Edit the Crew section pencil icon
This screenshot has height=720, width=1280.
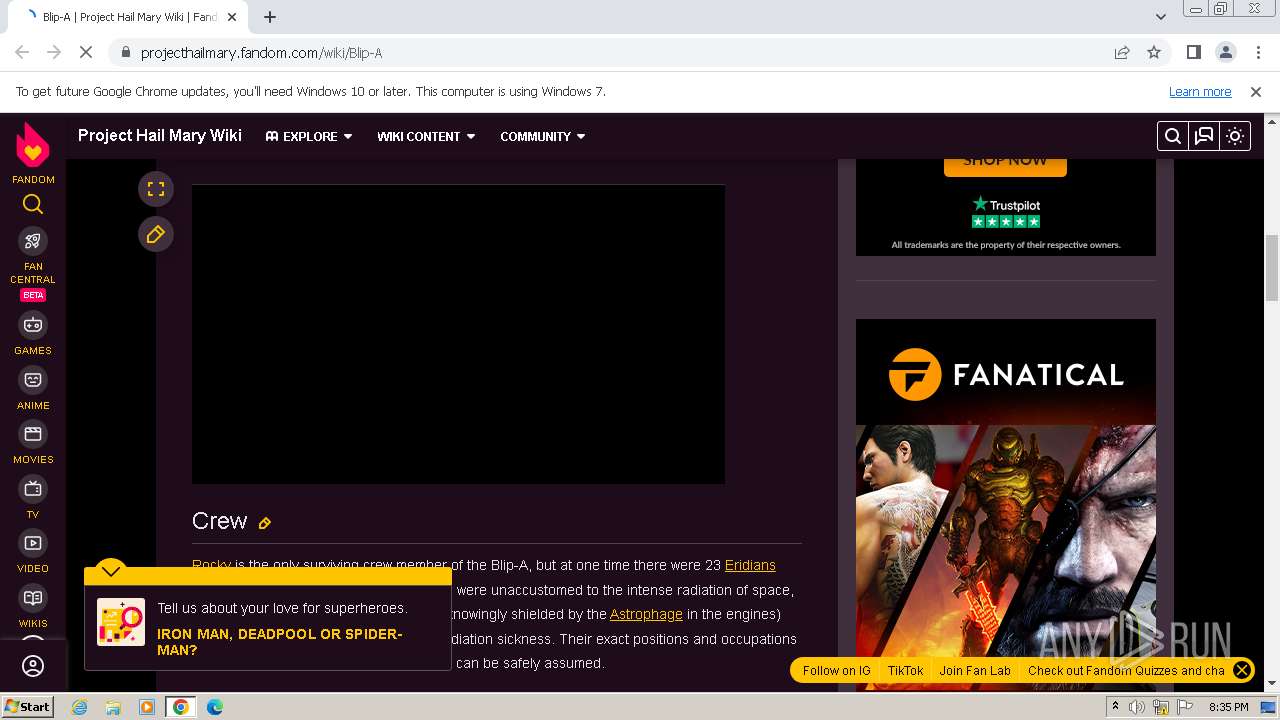click(265, 523)
